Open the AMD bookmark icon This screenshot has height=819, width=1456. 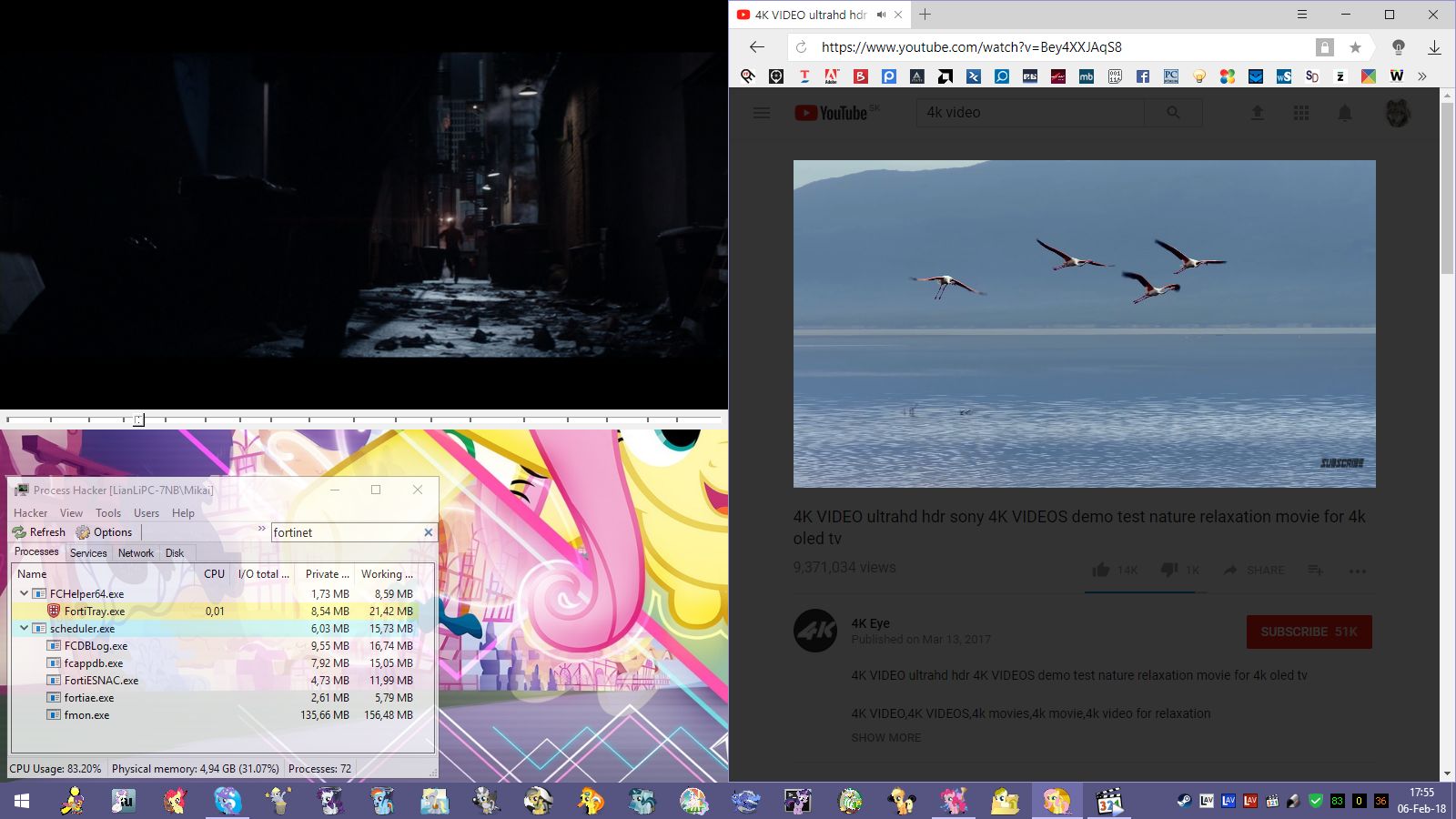click(945, 76)
